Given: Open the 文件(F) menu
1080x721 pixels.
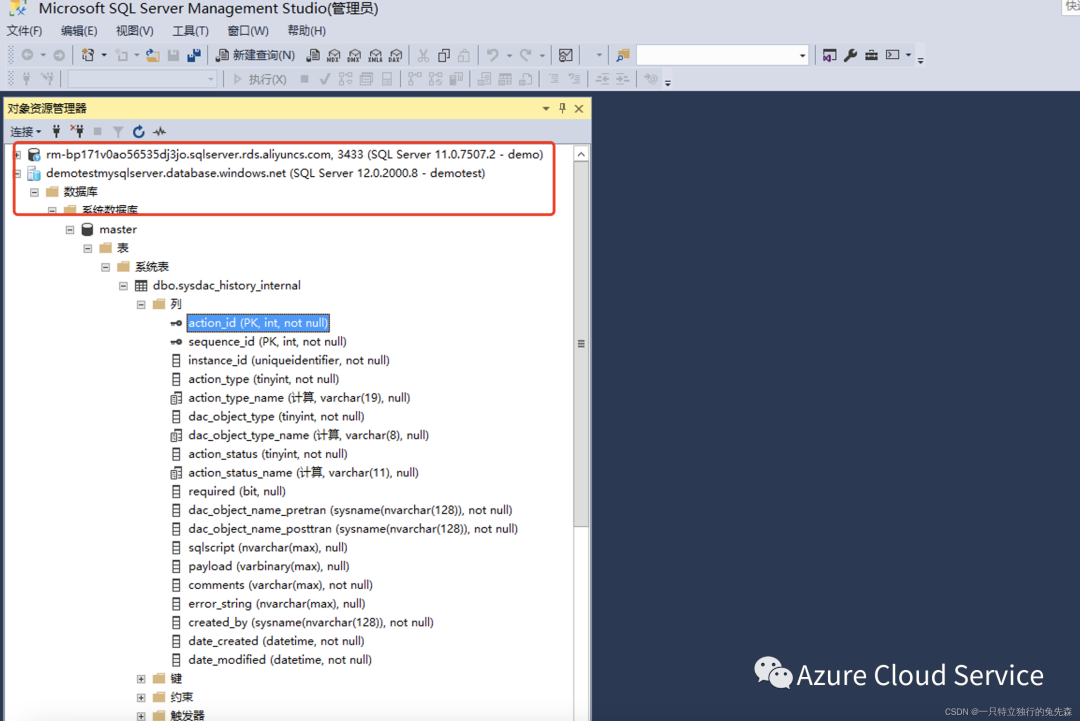Looking at the screenshot, I should click(24, 31).
